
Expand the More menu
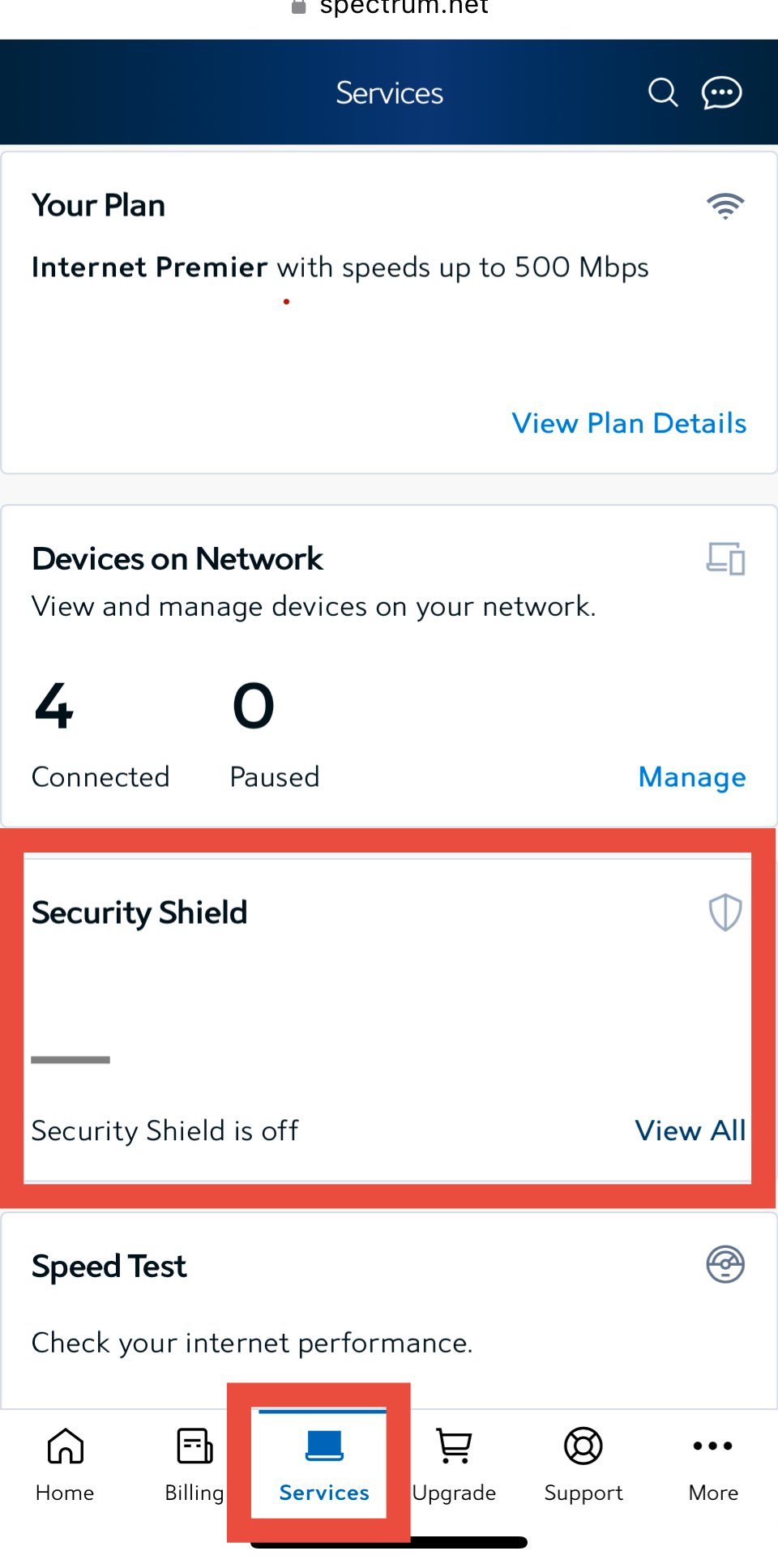click(x=713, y=1463)
